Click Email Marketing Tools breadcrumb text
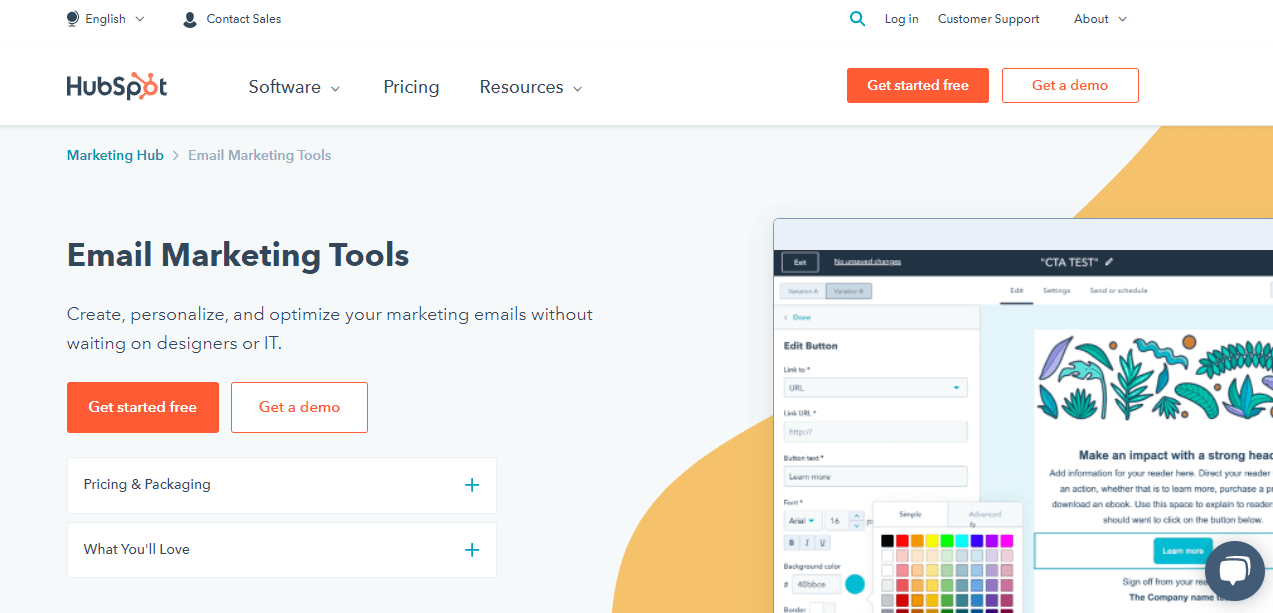 click(x=260, y=155)
